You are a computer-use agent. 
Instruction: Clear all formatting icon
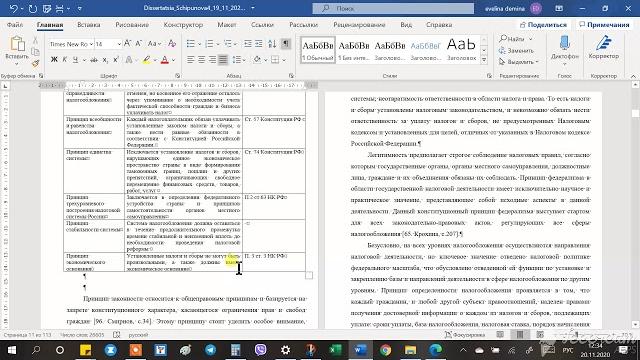172,44
